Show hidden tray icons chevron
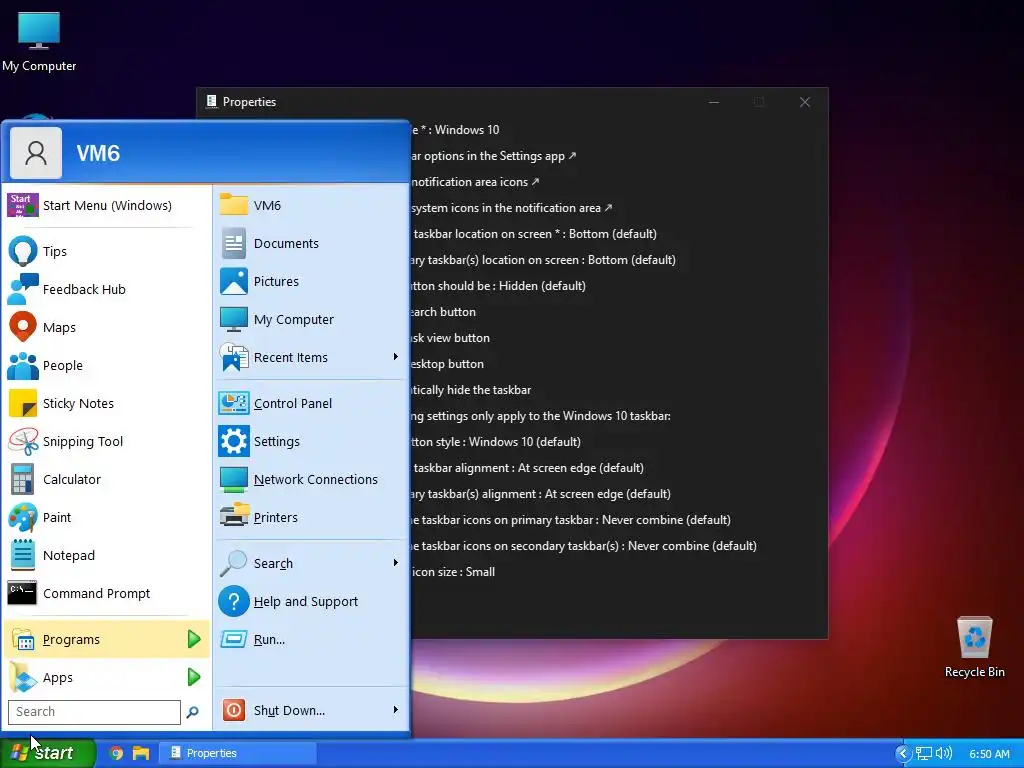 click(x=903, y=754)
